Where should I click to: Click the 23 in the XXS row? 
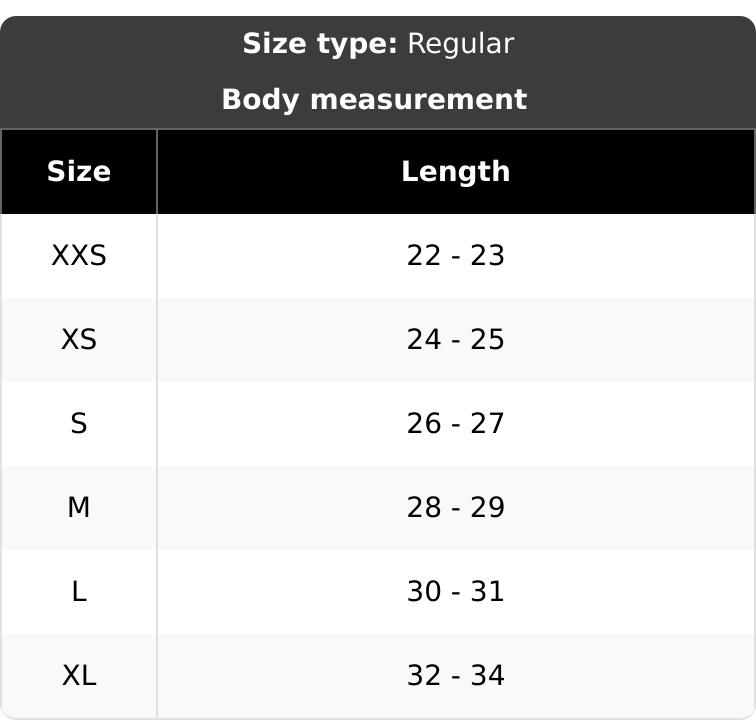[487, 256]
